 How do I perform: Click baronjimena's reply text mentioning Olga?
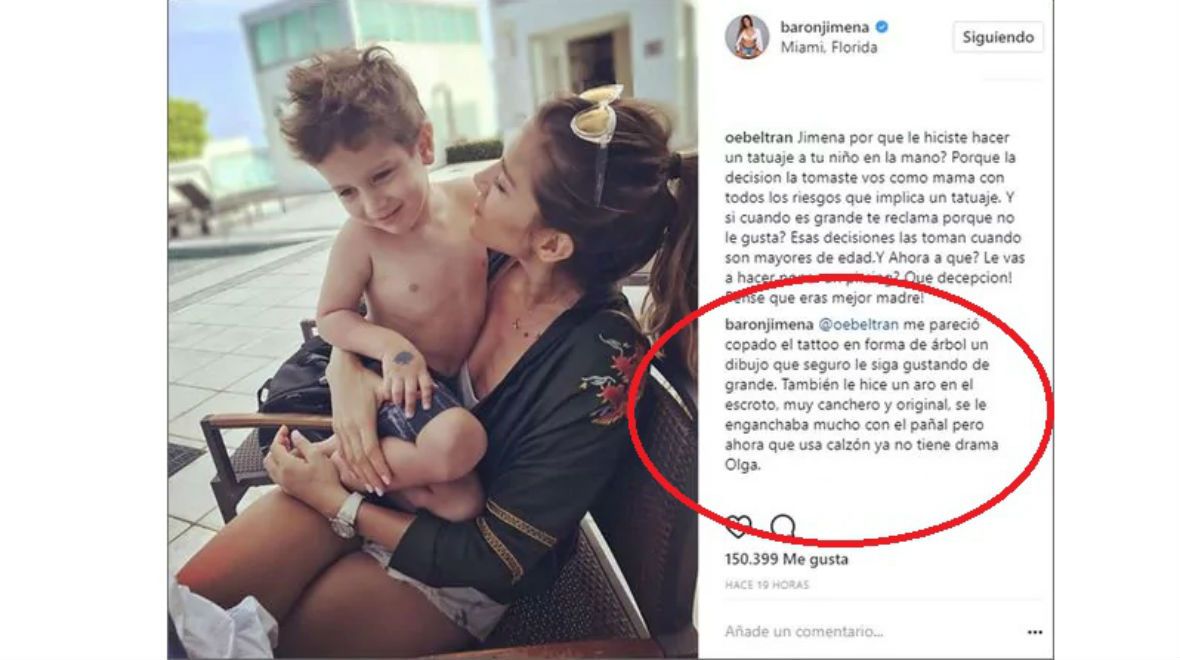click(862, 395)
